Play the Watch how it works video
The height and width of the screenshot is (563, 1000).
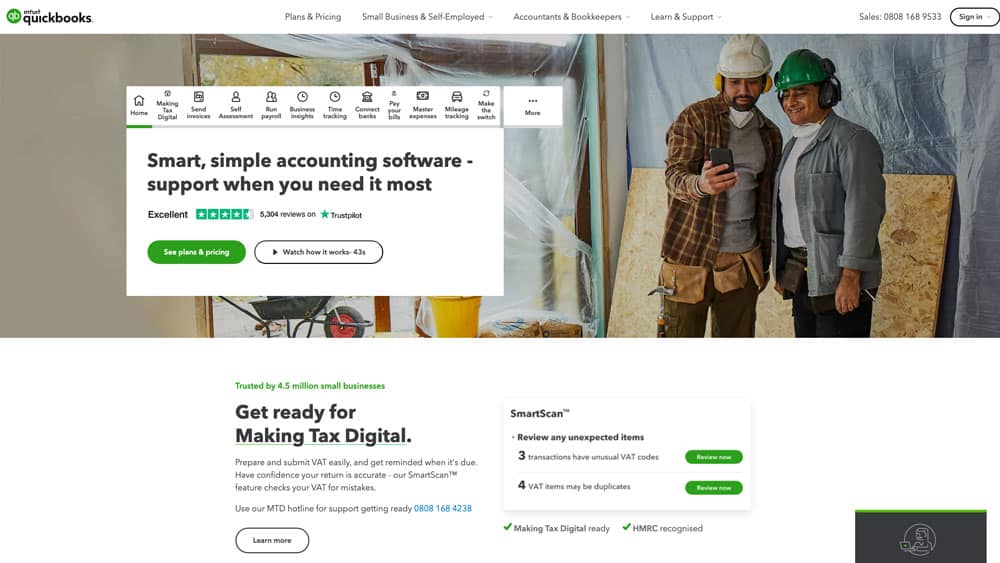coord(318,252)
